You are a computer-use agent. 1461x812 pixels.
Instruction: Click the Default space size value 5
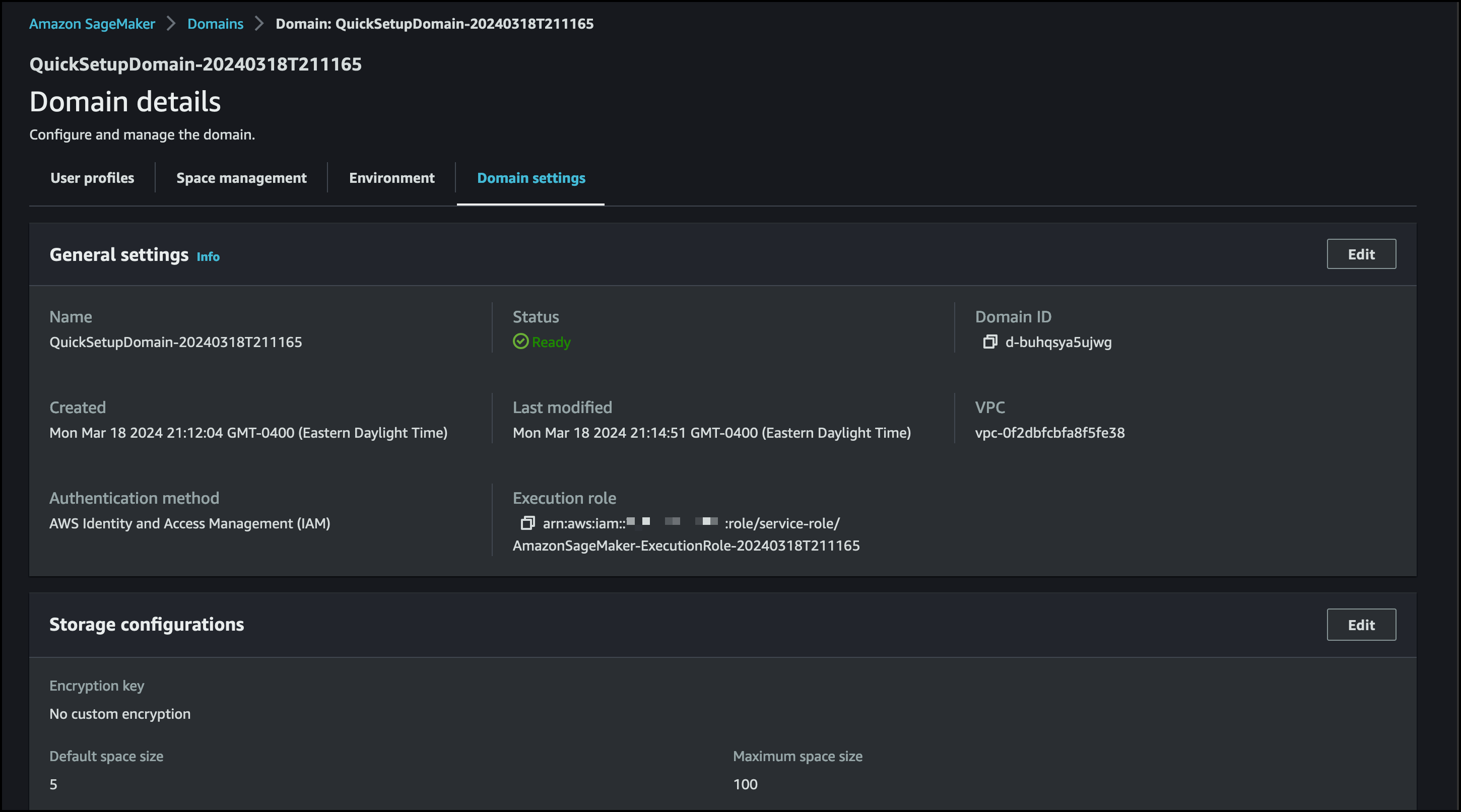53,784
